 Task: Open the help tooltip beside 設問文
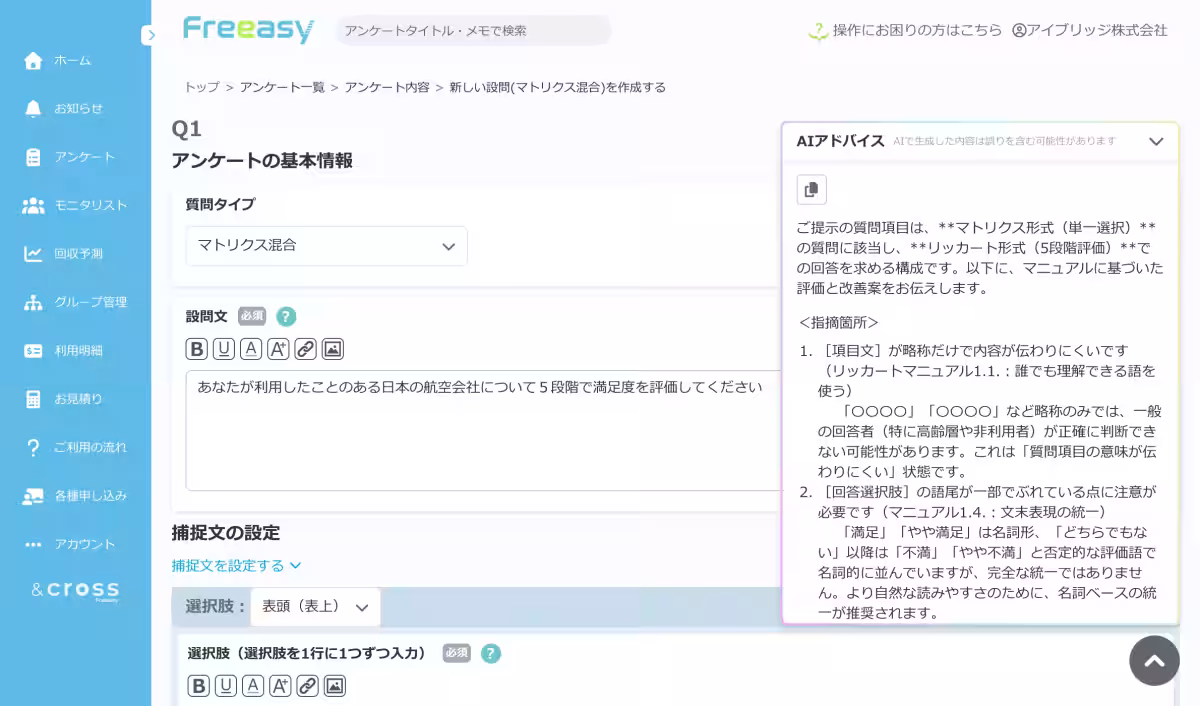pyautogui.click(x=286, y=316)
